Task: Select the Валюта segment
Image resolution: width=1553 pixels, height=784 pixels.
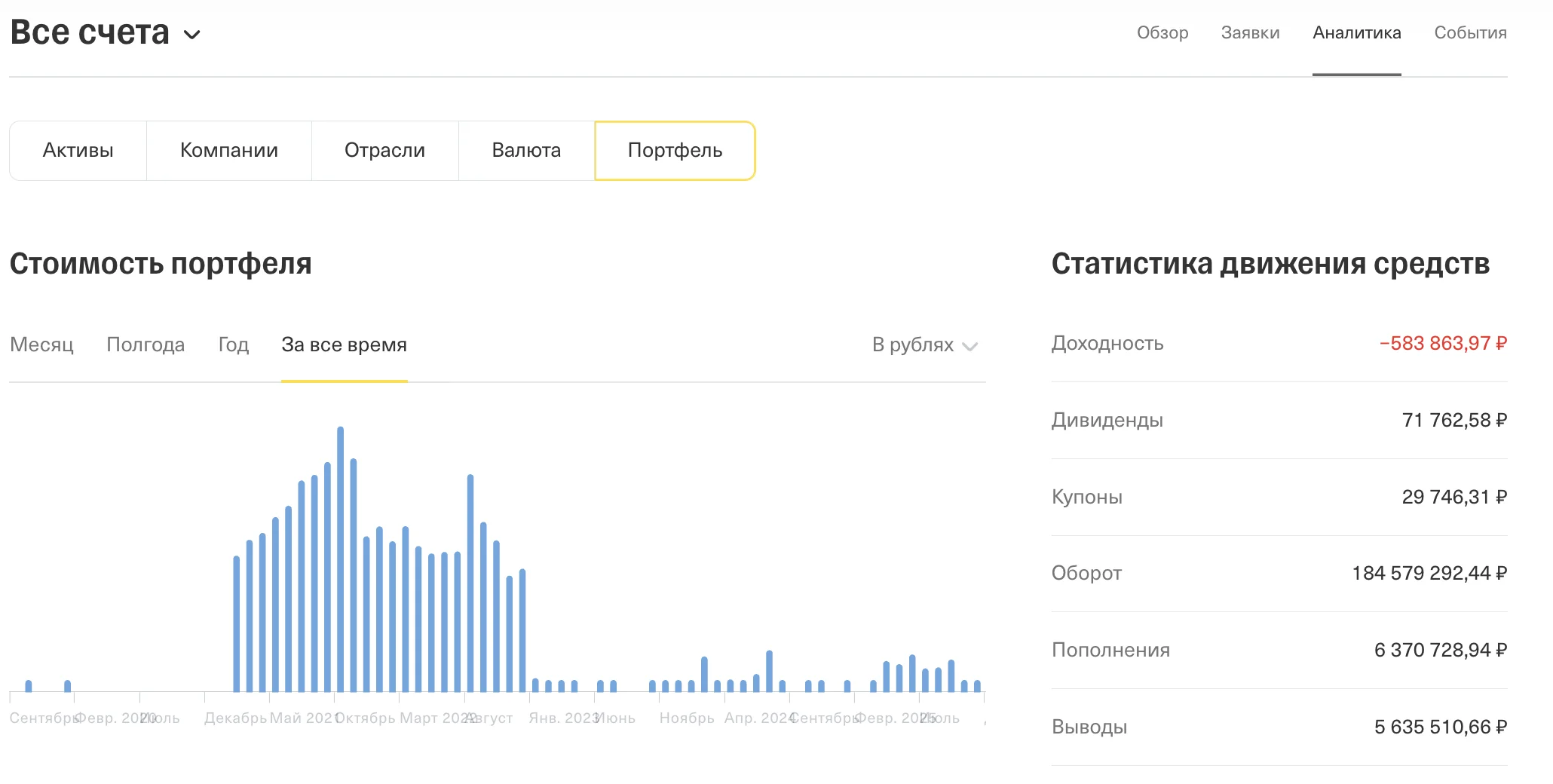Action: click(x=526, y=150)
